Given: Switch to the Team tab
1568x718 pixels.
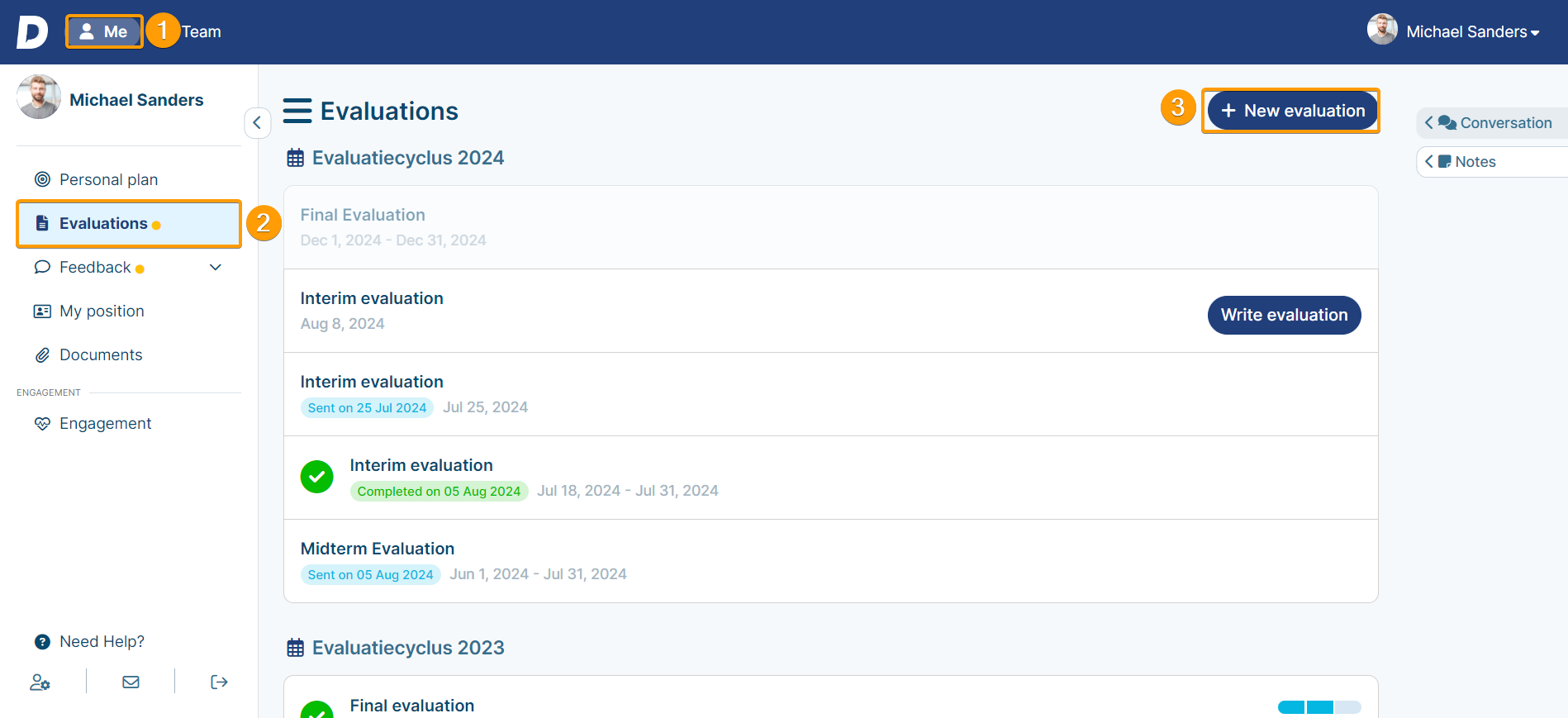Looking at the screenshot, I should (x=202, y=31).
